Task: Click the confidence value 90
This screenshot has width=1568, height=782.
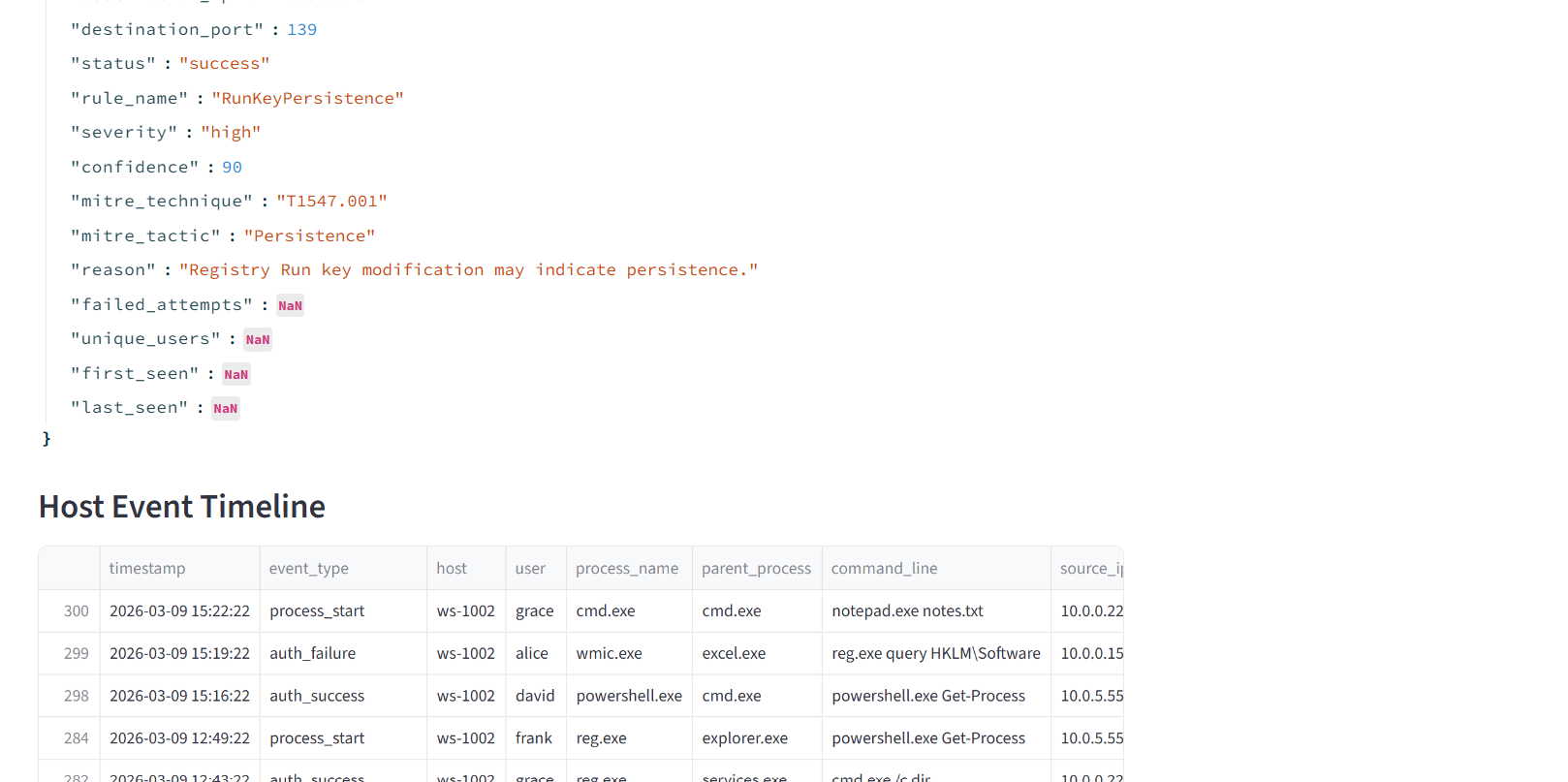Action: [x=232, y=168]
